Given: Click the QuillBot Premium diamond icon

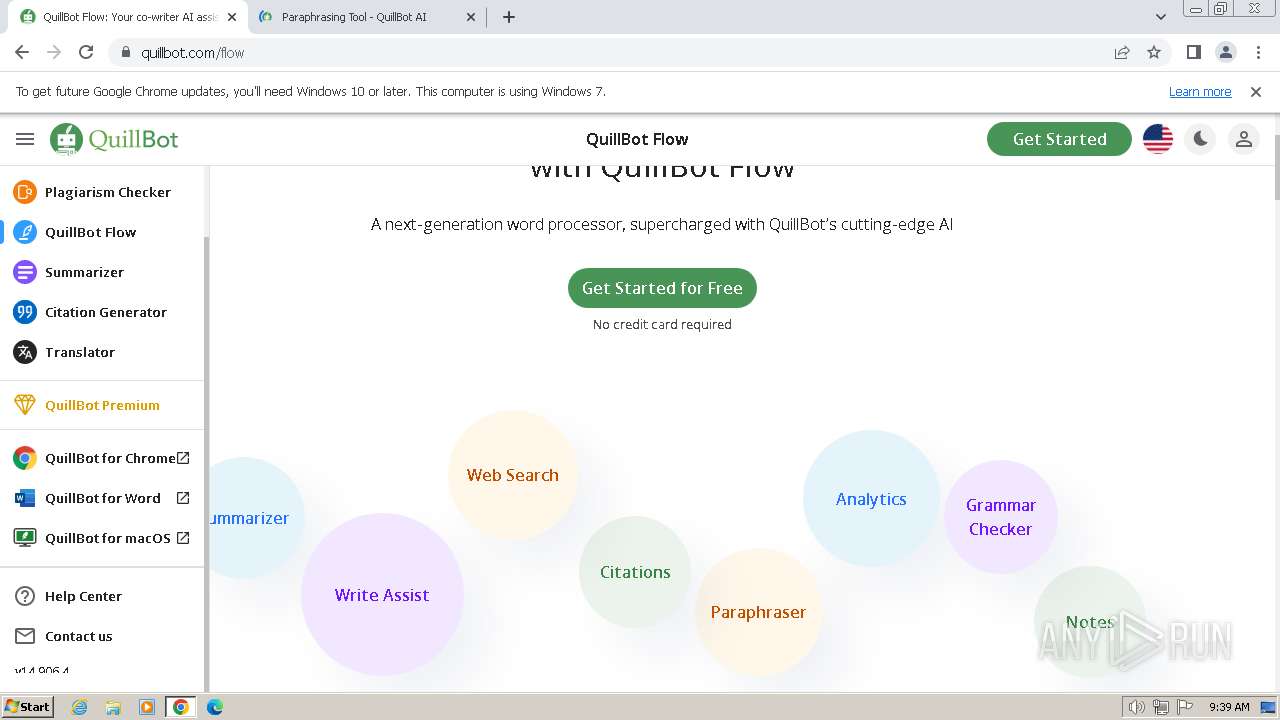Looking at the screenshot, I should tap(25, 405).
